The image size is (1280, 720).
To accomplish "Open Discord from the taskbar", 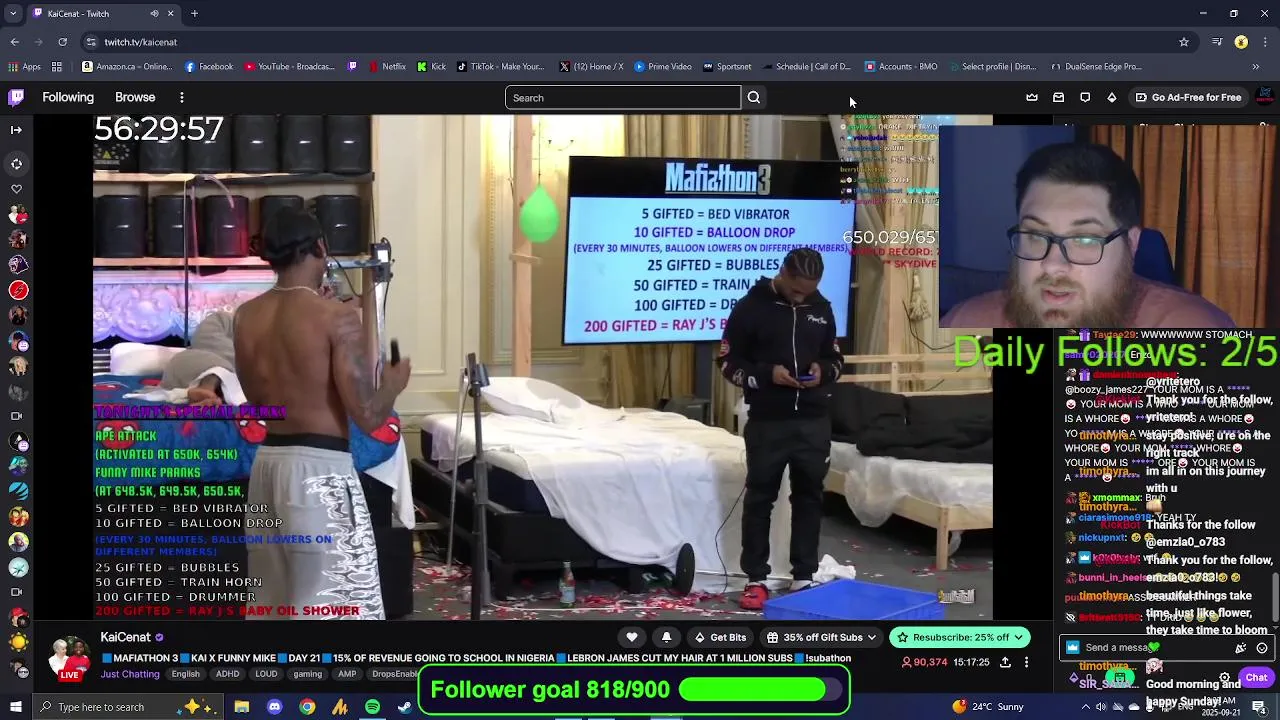I will tap(274, 707).
